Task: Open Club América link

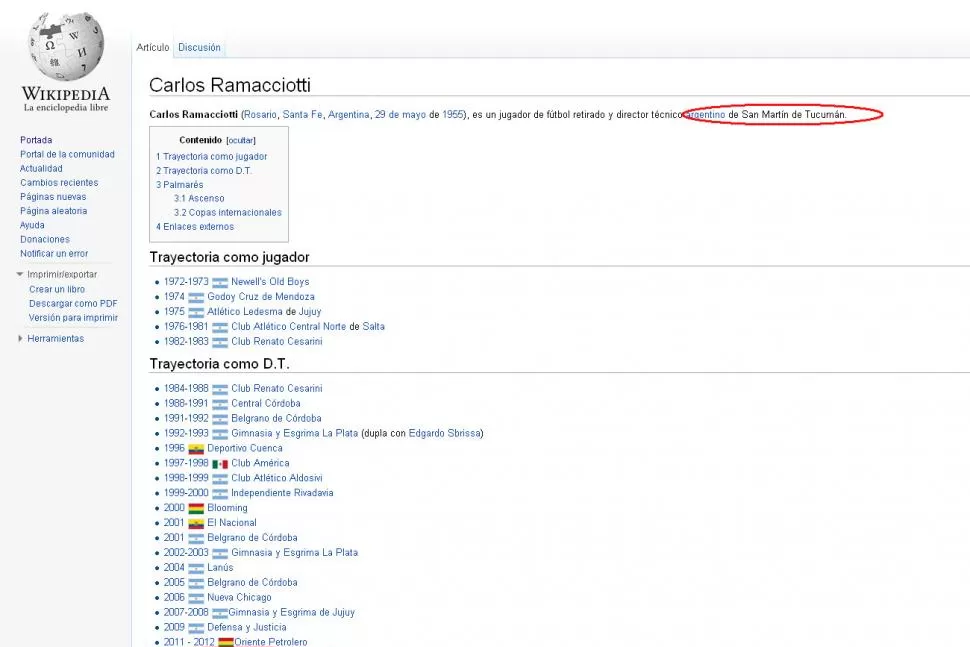Action: (x=260, y=463)
